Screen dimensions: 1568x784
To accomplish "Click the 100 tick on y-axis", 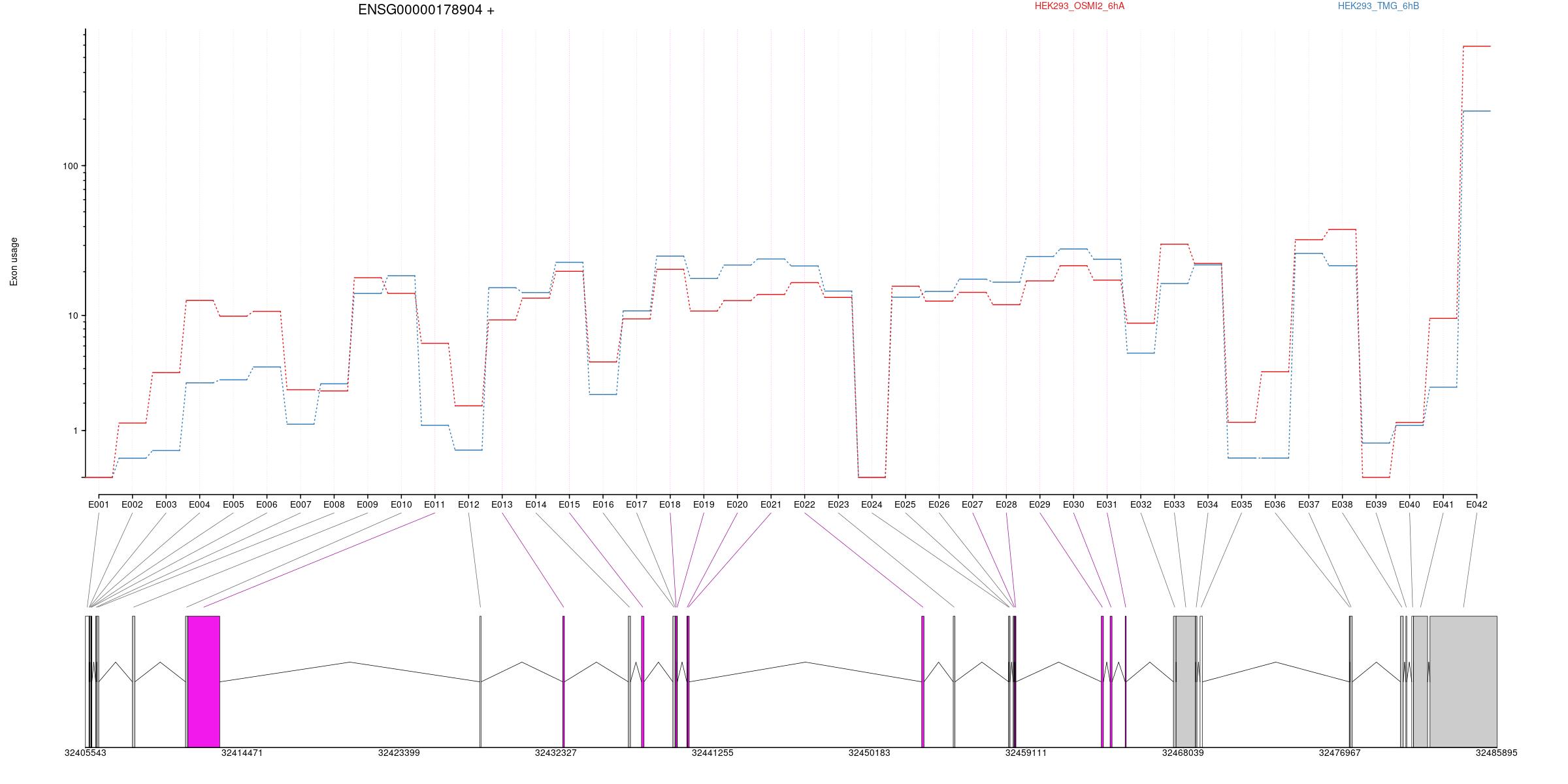I will (70, 166).
